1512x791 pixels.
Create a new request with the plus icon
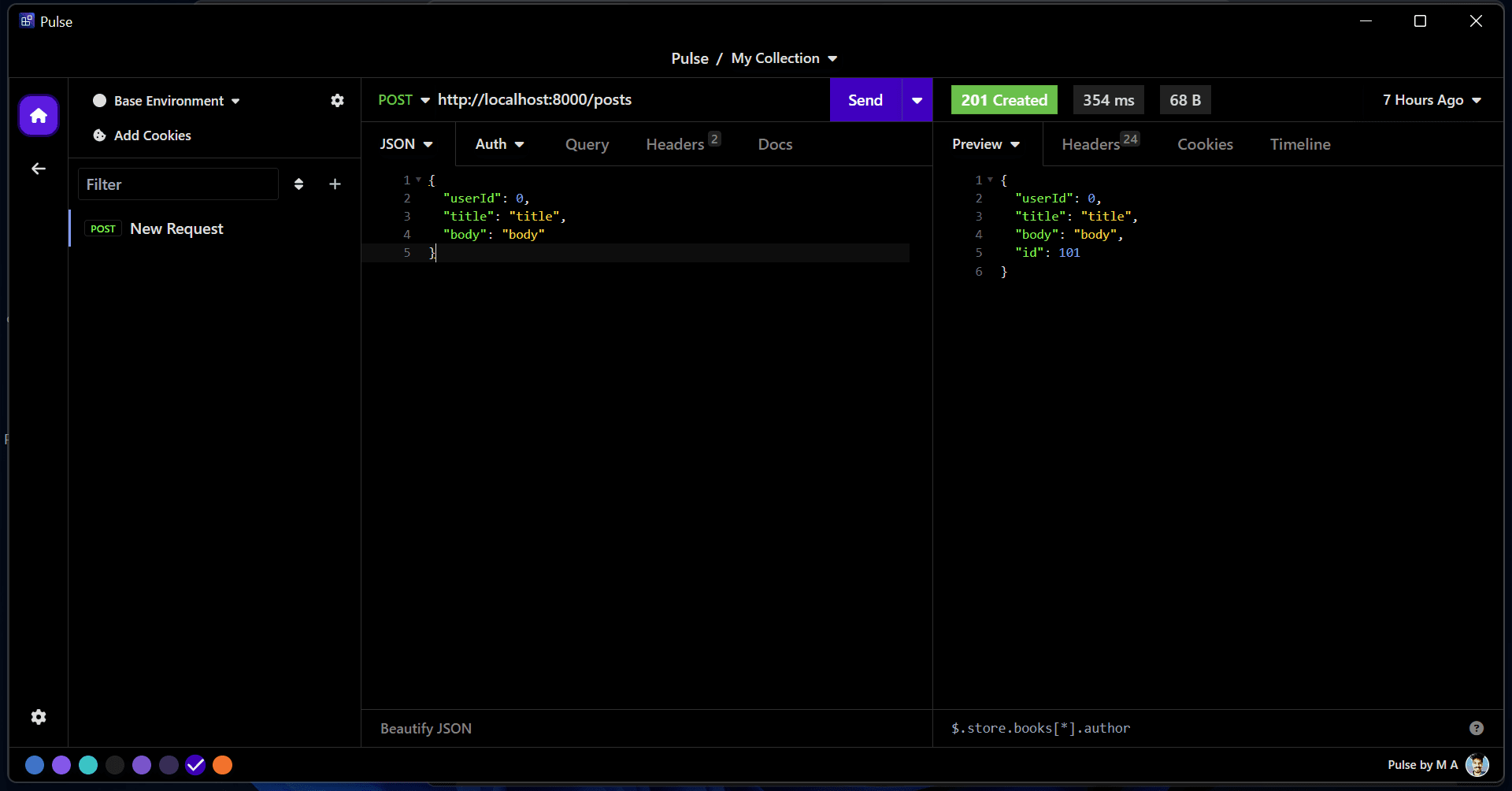[x=335, y=184]
